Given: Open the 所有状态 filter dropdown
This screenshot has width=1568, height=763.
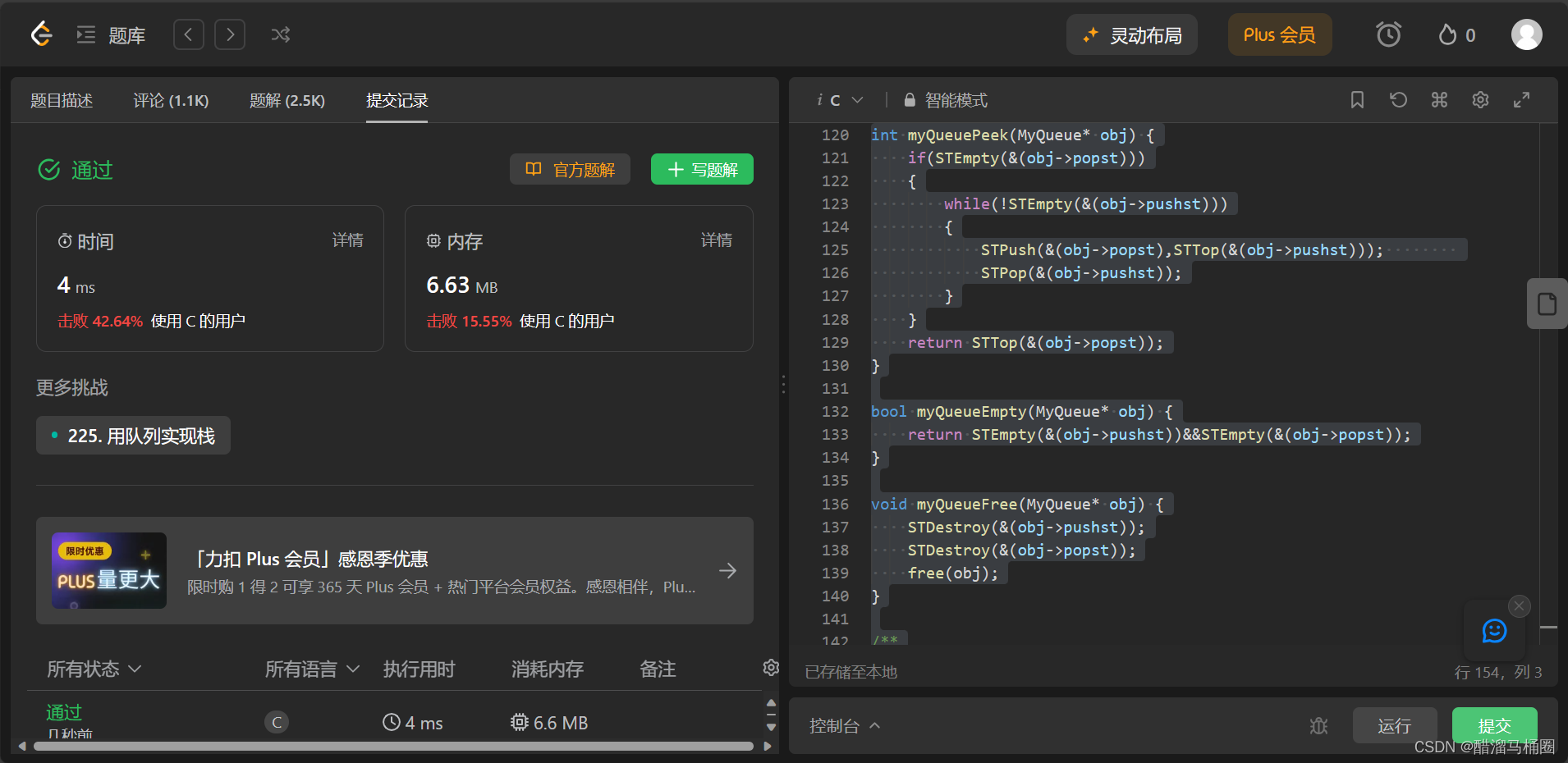Looking at the screenshot, I should click(93, 669).
